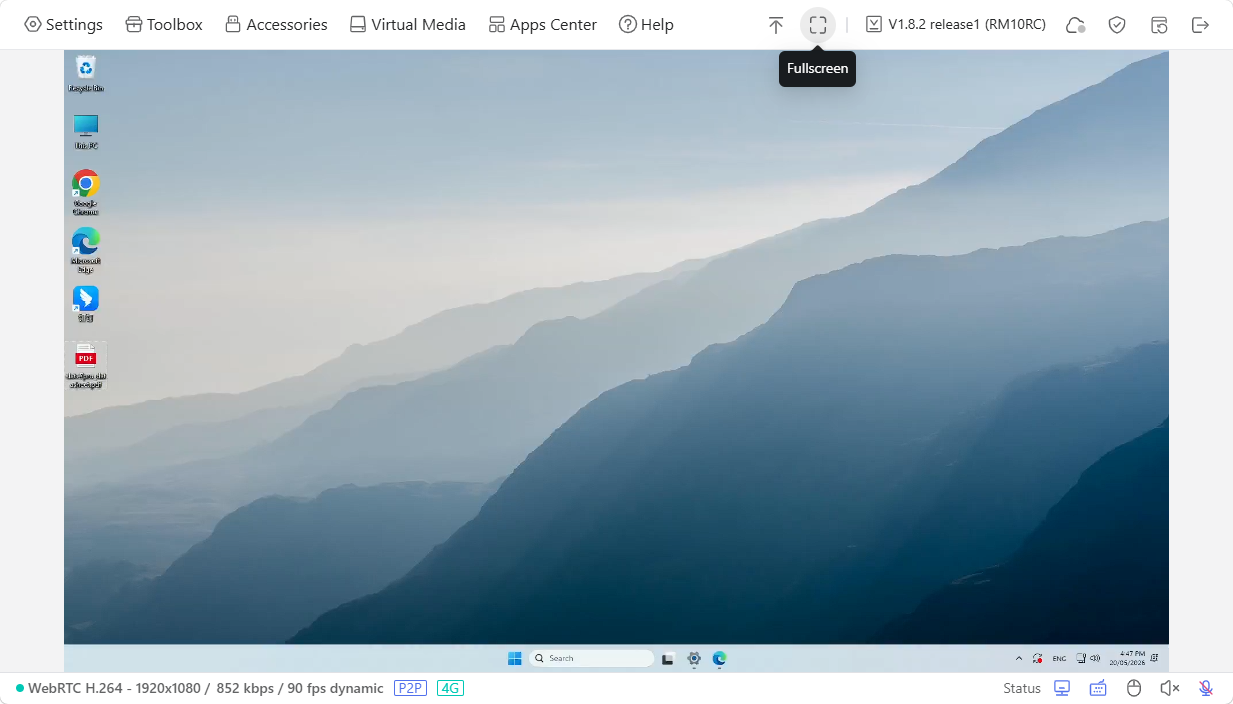Screen dimensions: 1233x704
Task: Click the mouse status icon
Action: (x=1134, y=688)
